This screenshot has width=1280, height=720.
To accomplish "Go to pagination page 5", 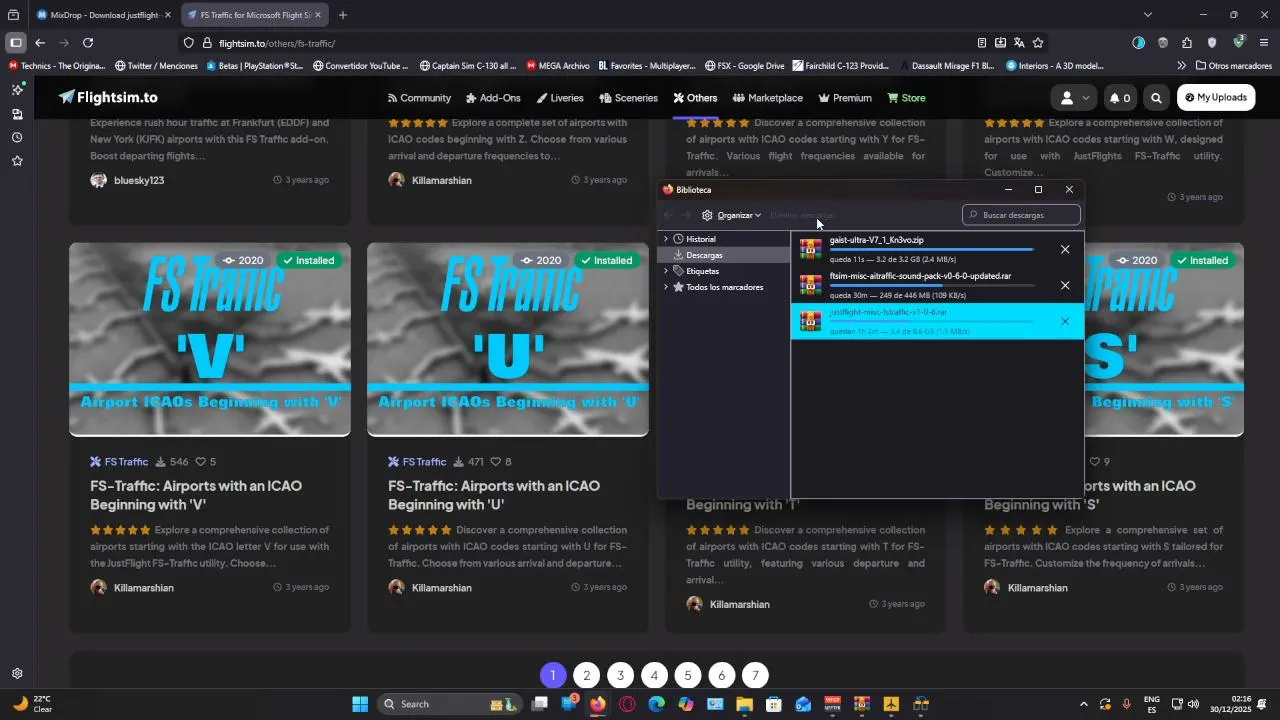I will 687,675.
